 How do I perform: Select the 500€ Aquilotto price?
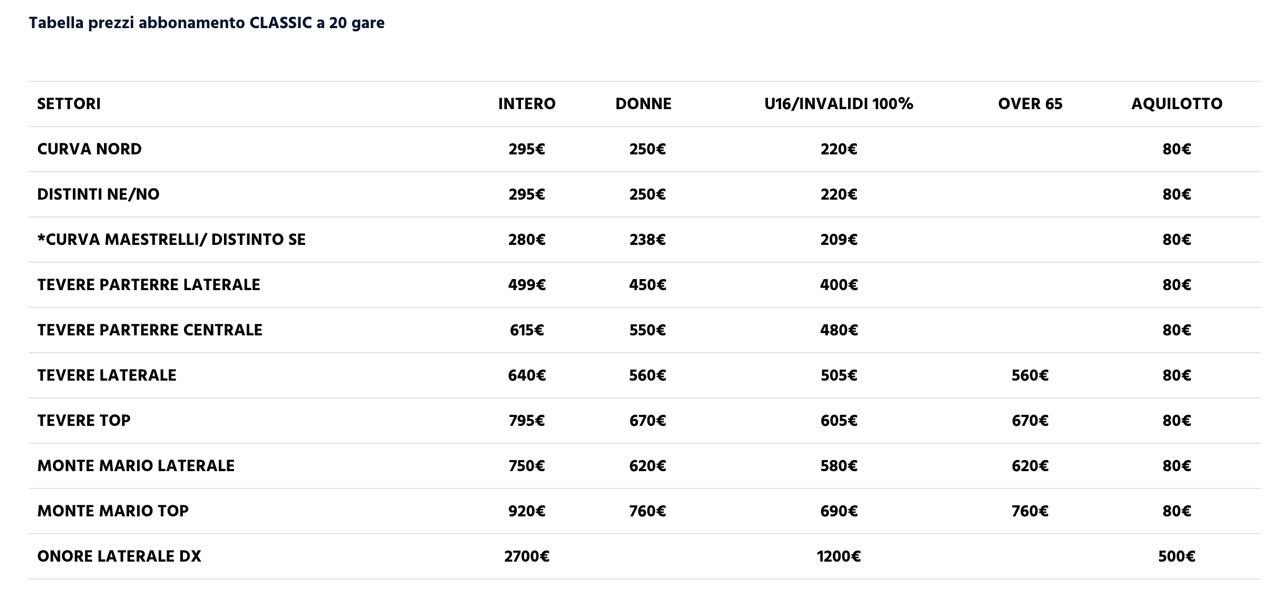(x=1177, y=556)
